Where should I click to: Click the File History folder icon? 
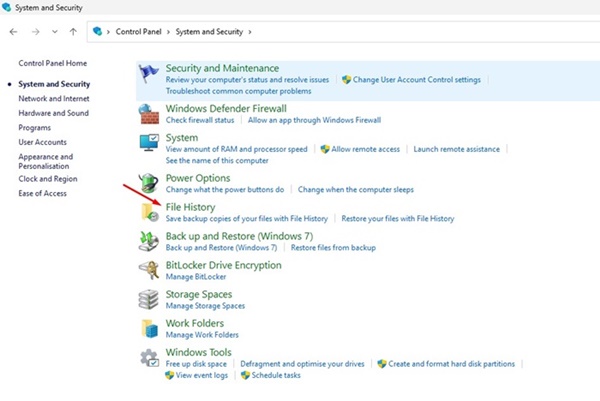(x=149, y=211)
